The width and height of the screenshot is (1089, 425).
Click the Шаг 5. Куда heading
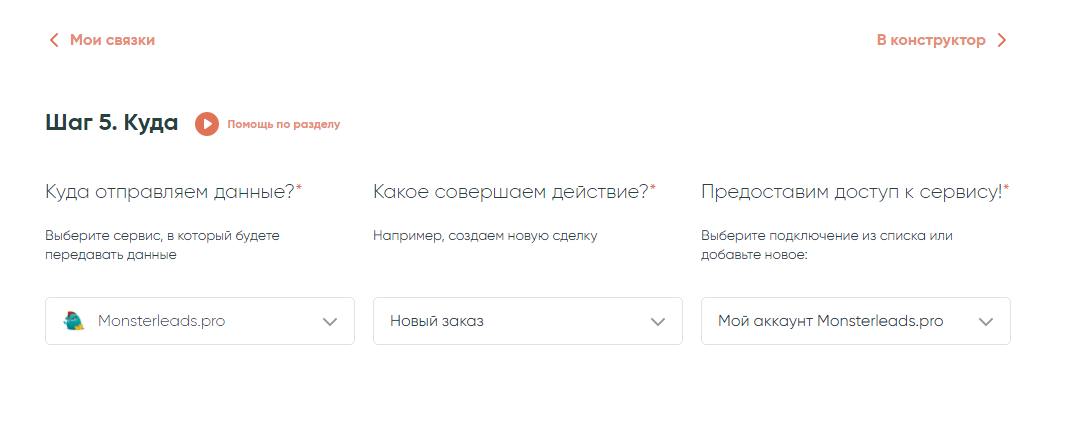(112, 123)
